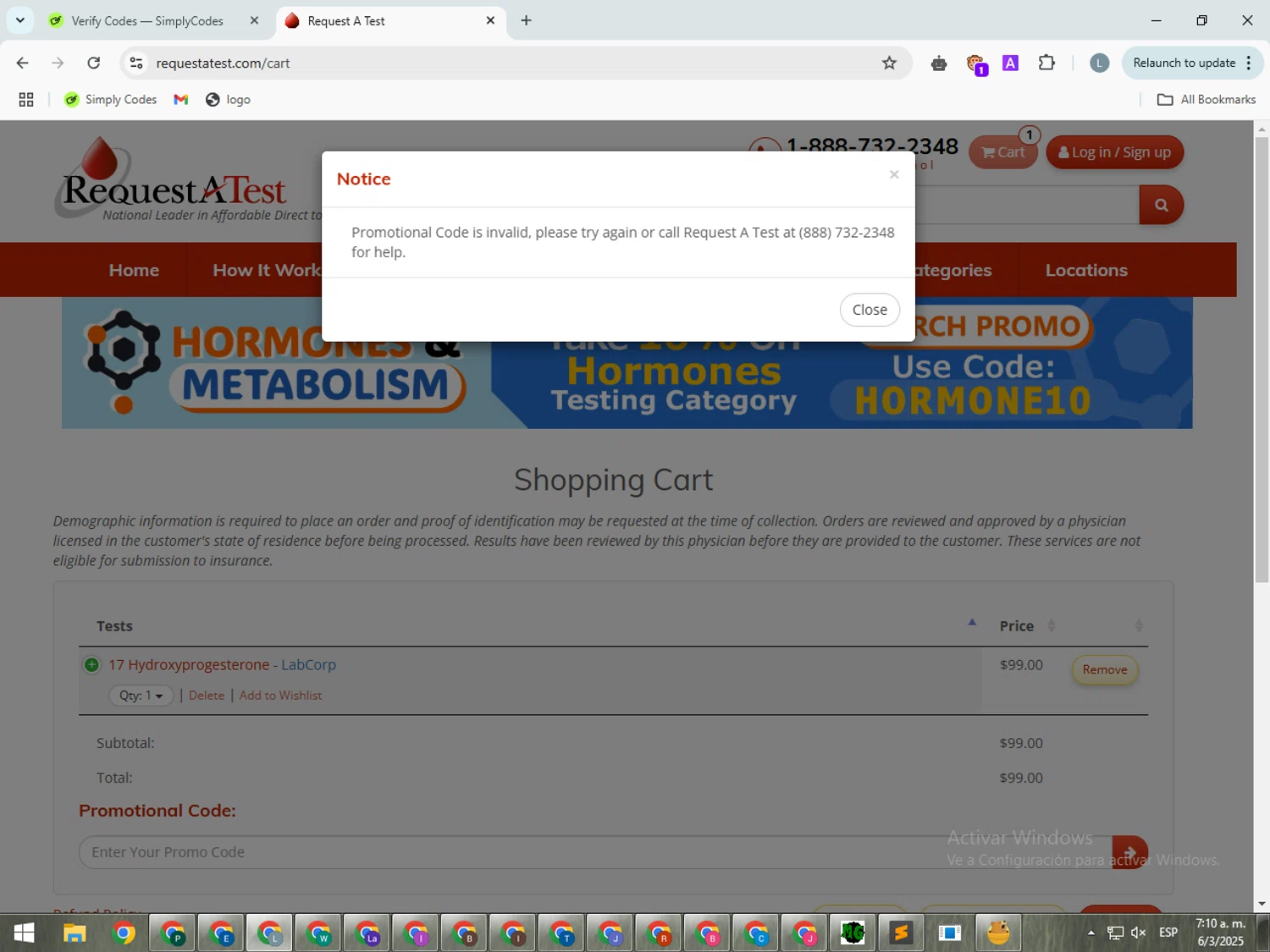Bookmark this page with the star icon
The image size is (1270, 952).
pos(889,63)
